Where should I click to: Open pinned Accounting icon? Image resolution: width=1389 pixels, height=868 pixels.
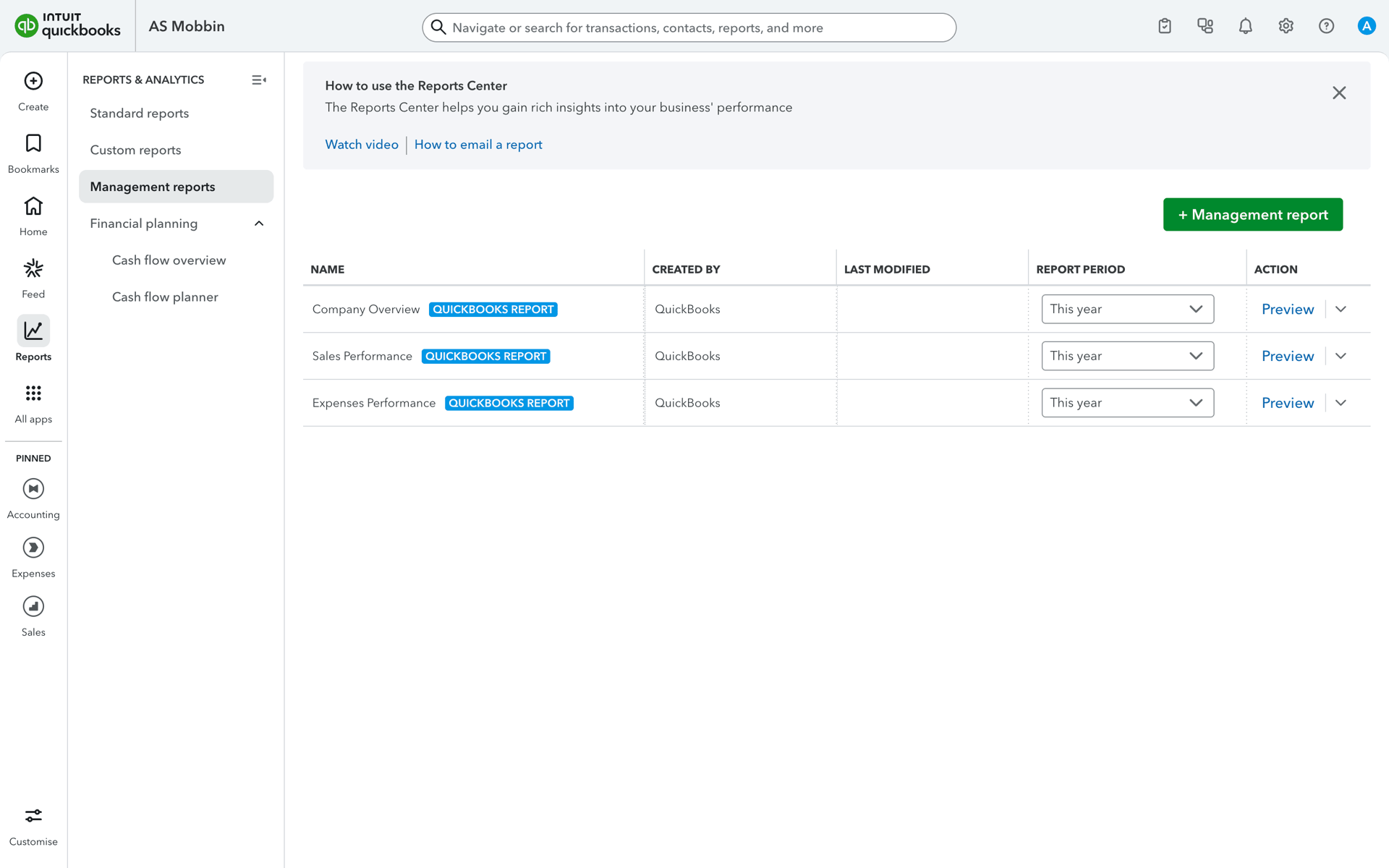coord(33,489)
